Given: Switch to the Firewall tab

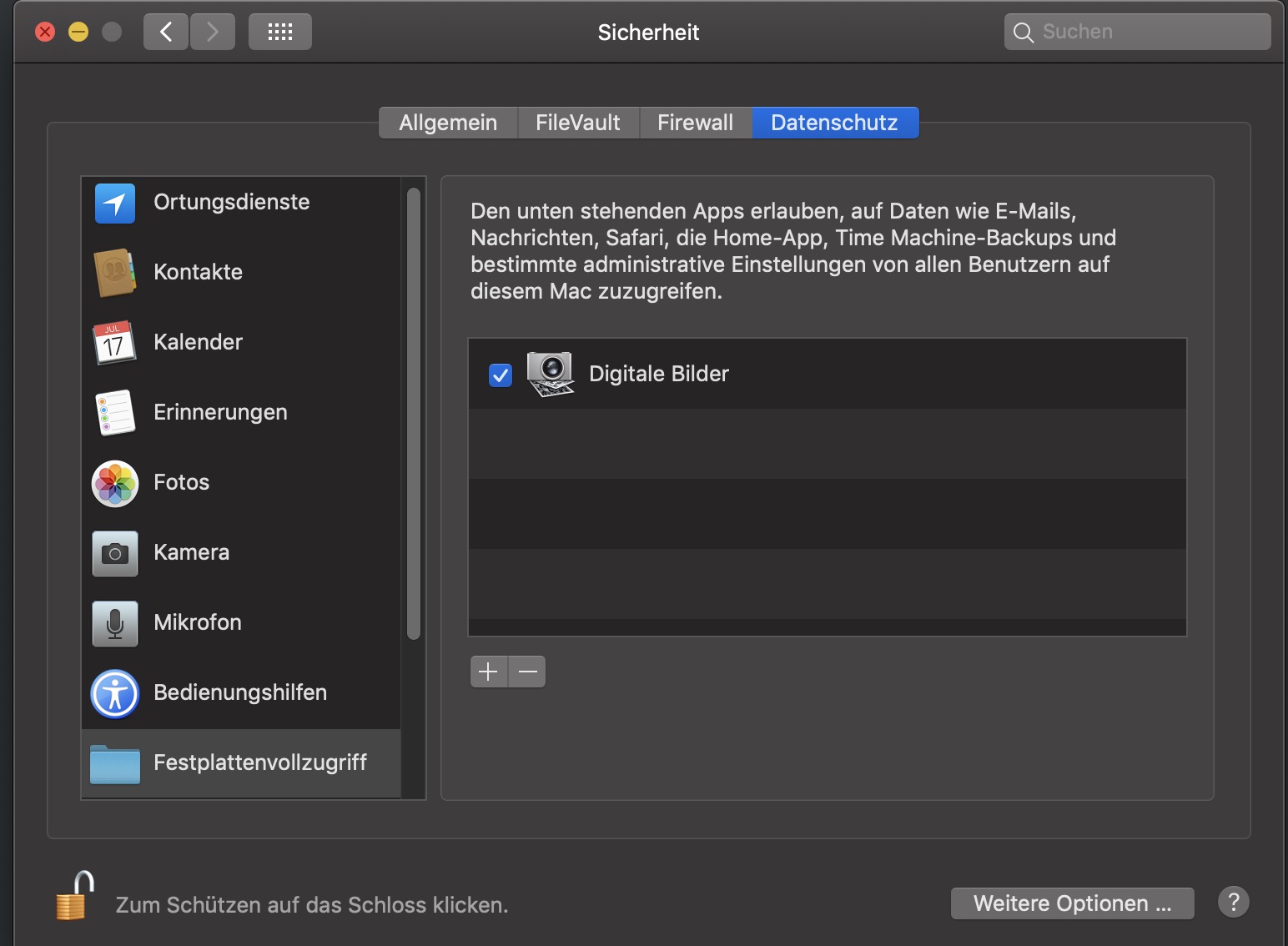Looking at the screenshot, I should (695, 123).
